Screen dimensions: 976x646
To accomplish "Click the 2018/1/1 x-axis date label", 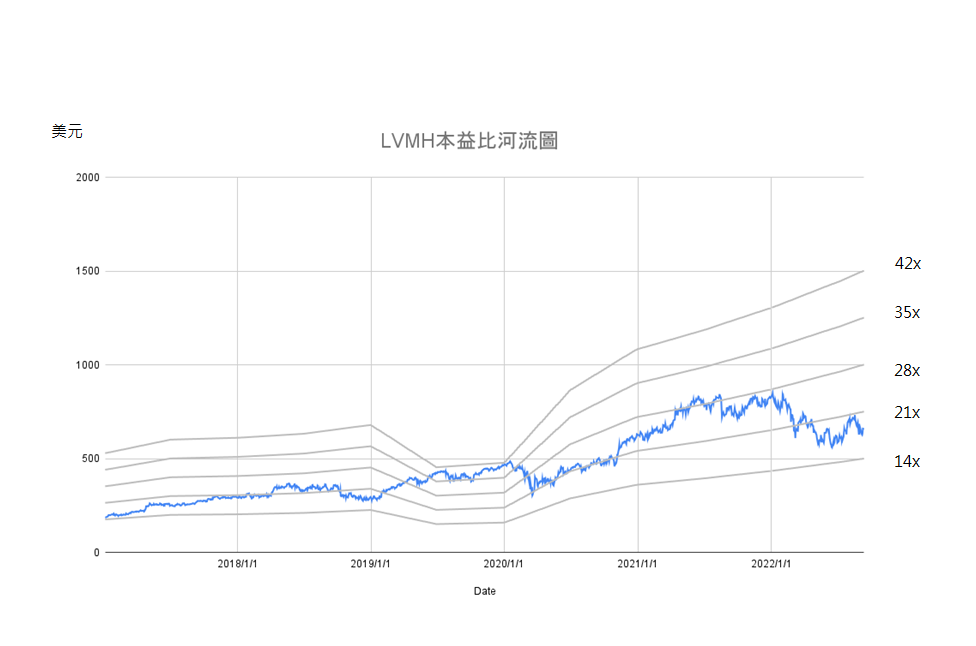I will pyautogui.click(x=237, y=565).
